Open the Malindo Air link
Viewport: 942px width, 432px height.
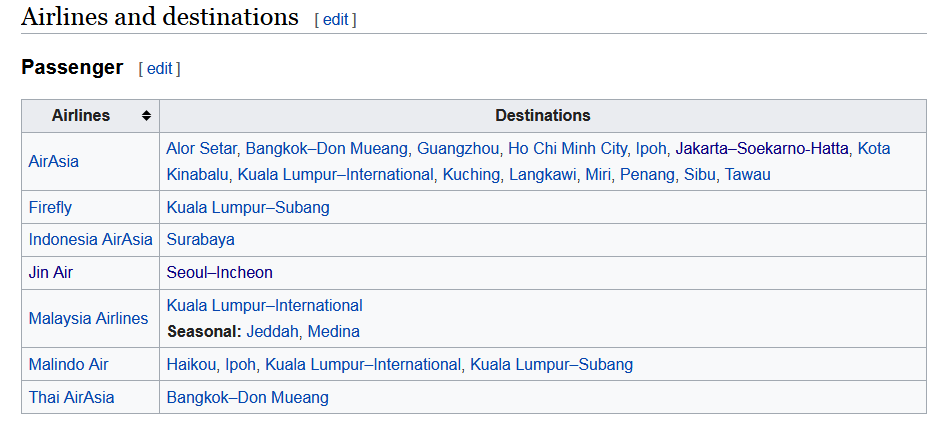[x=68, y=365]
